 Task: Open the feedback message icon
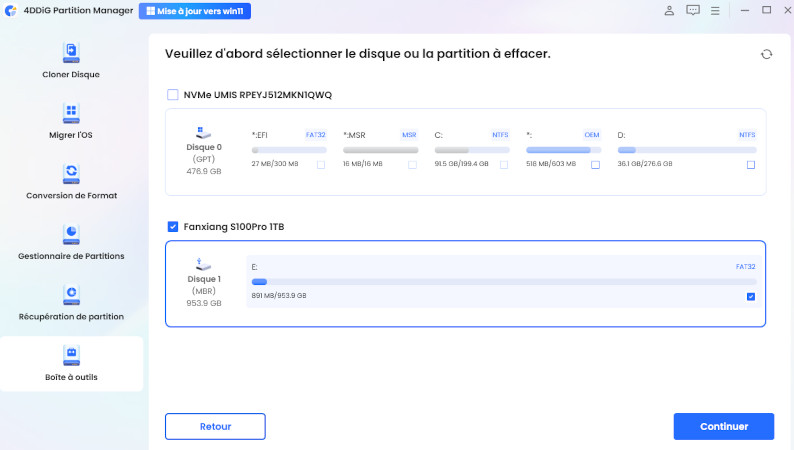693,10
